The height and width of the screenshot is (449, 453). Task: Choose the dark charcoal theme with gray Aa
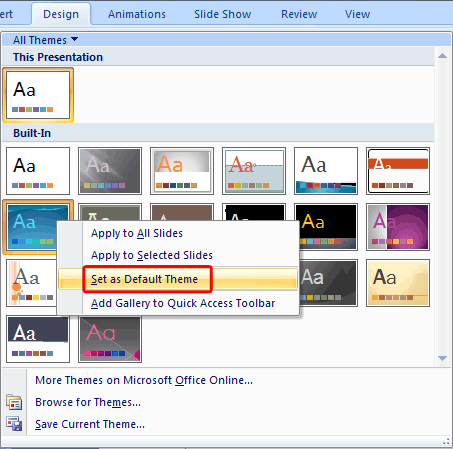click(x=329, y=283)
